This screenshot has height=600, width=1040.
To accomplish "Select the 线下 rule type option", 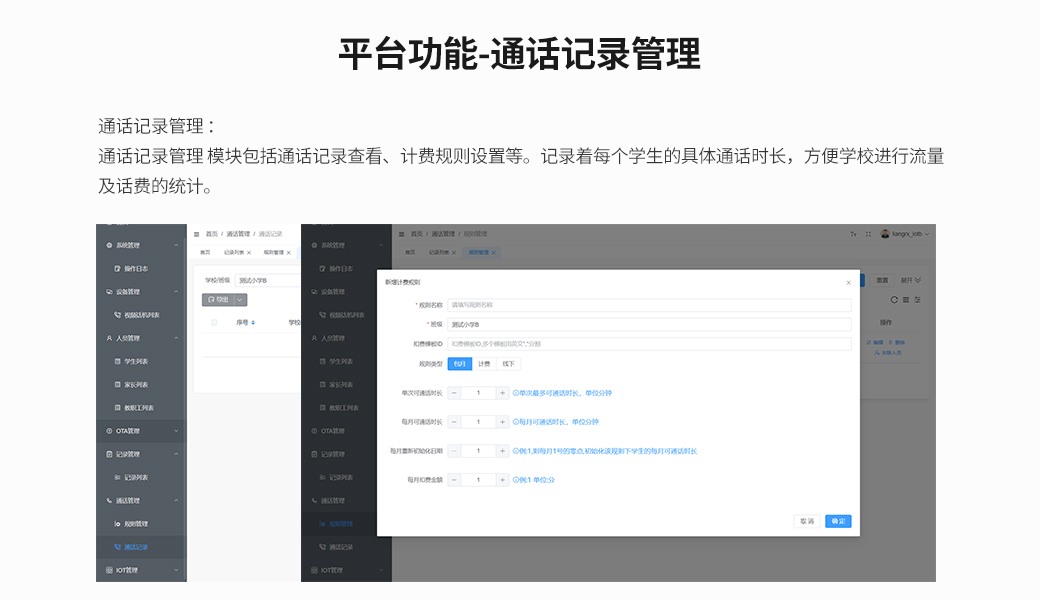I will click(x=508, y=364).
